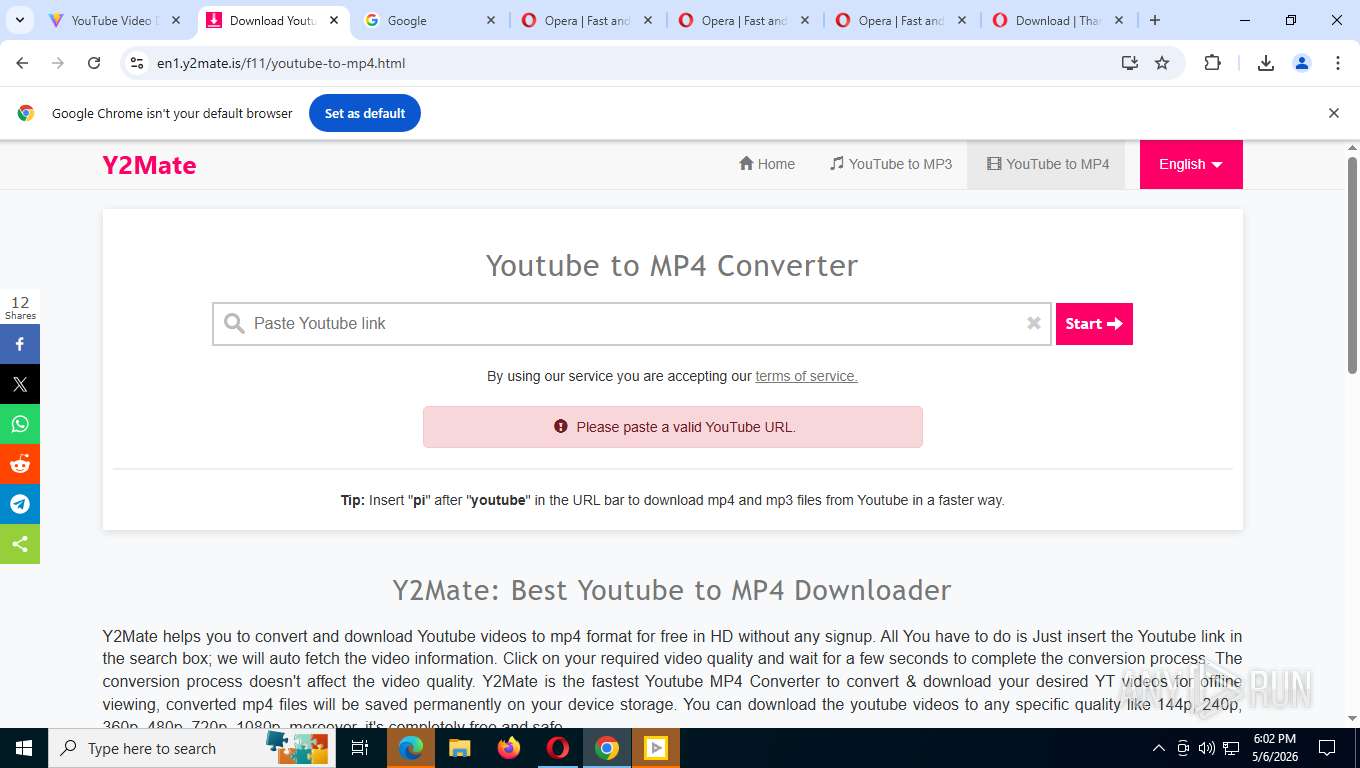Expand the English language dropdown
The image size is (1360, 768).
pos(1191,164)
